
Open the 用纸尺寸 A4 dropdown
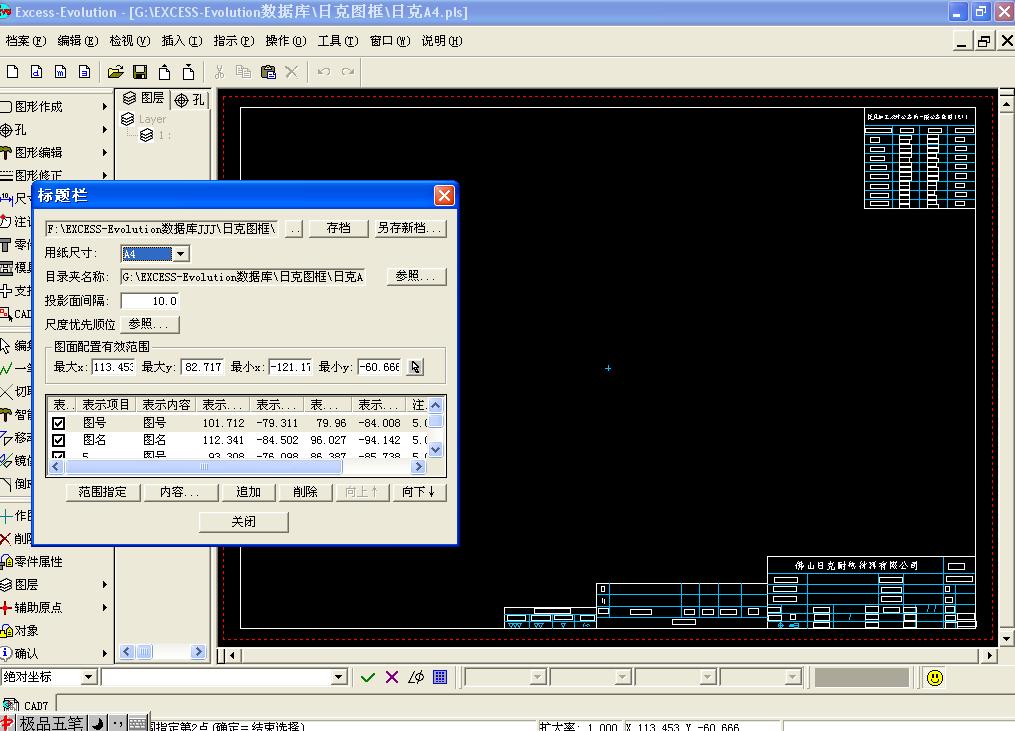coord(181,254)
